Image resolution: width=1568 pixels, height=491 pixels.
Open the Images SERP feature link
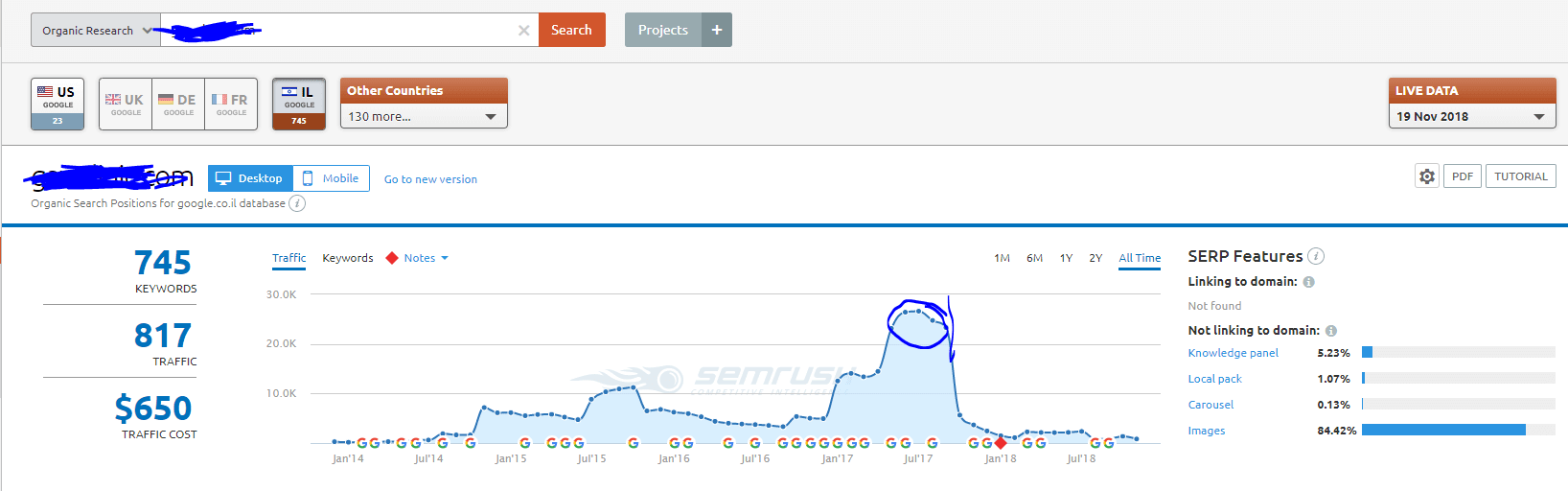1207,431
